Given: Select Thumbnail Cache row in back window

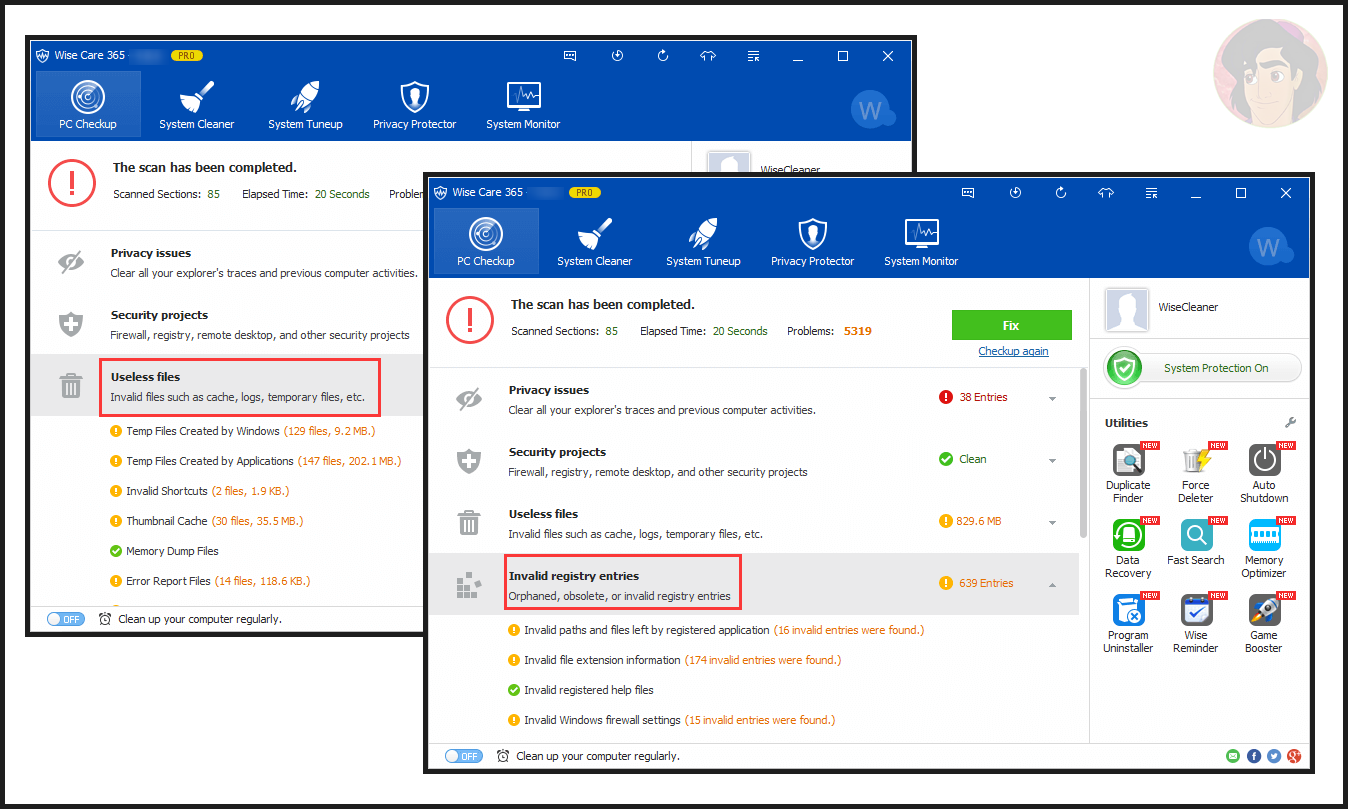Looking at the screenshot, I should (x=206, y=521).
